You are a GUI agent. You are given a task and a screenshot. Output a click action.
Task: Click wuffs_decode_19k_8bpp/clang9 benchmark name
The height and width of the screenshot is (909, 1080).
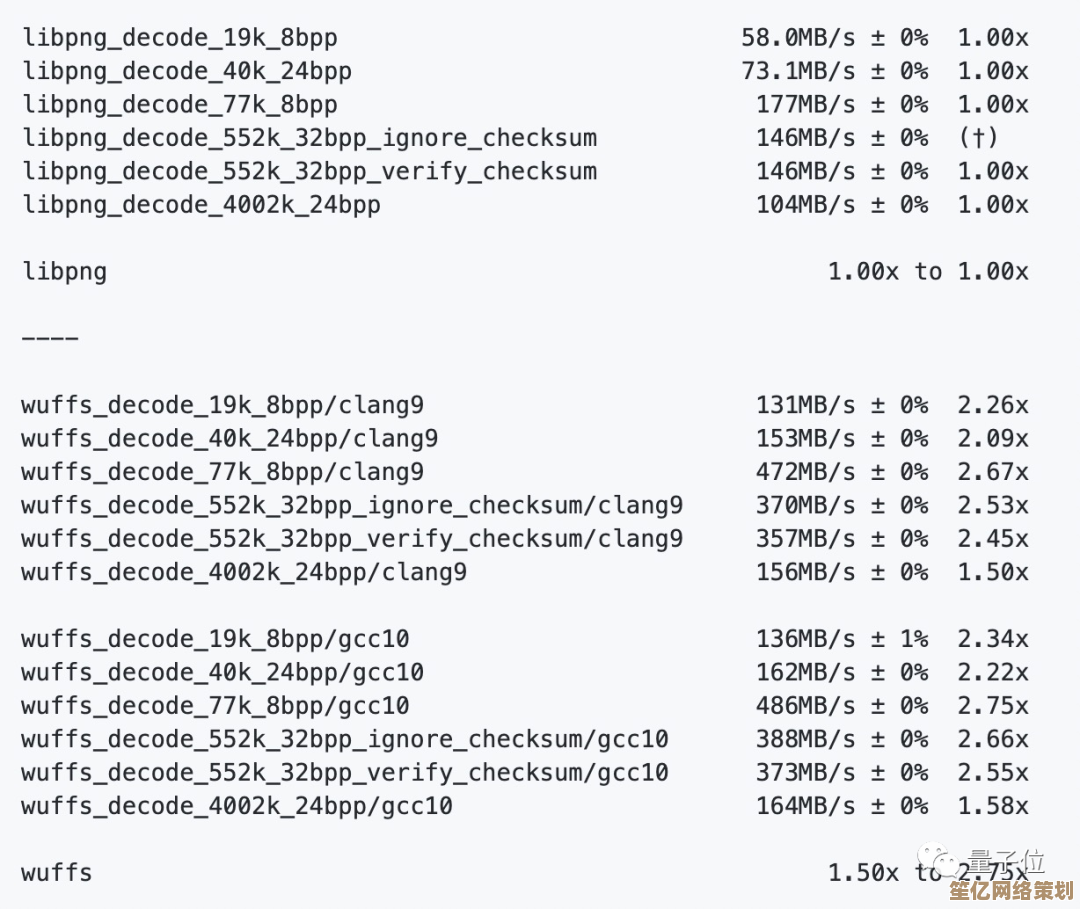[222, 405]
